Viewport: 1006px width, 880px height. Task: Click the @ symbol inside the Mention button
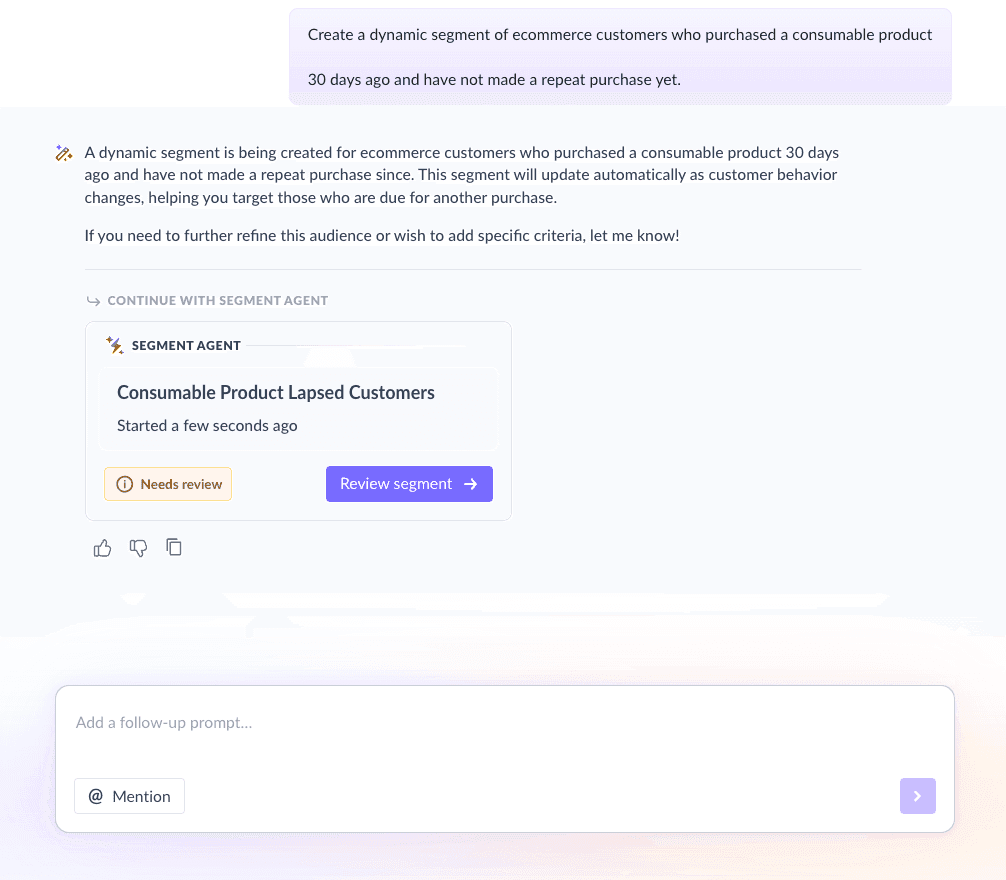click(x=96, y=796)
